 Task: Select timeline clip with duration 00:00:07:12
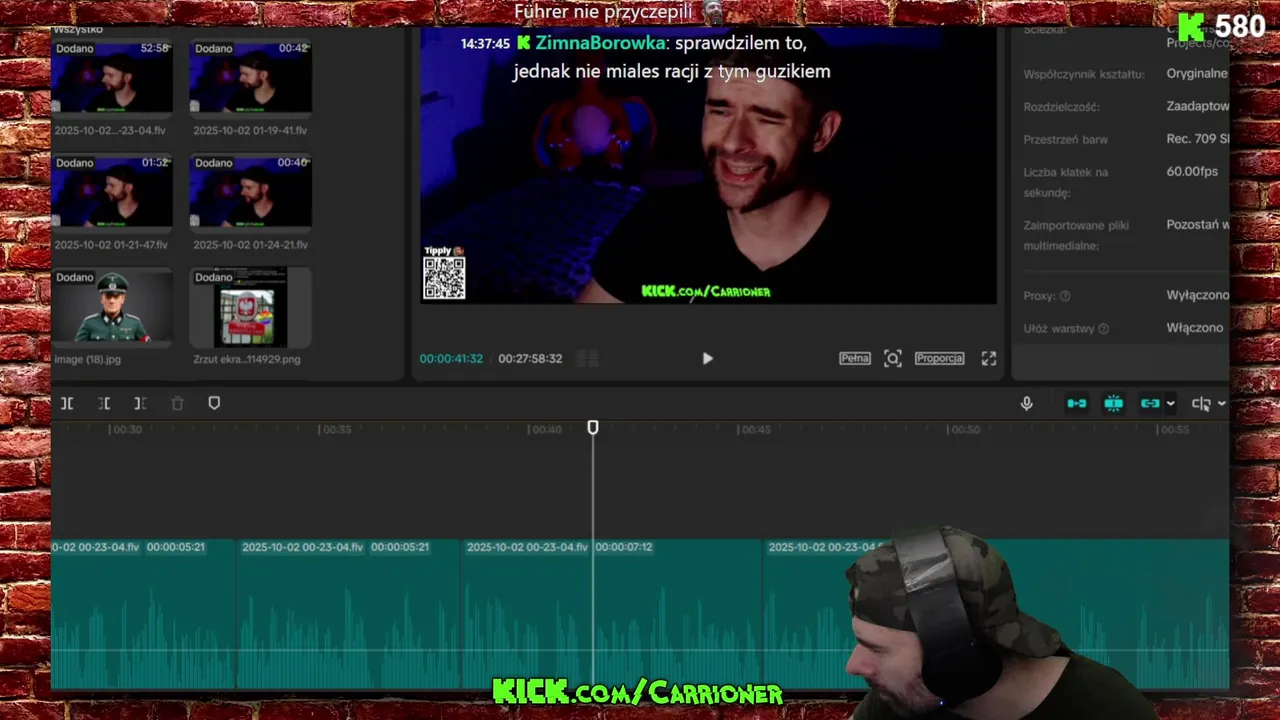pos(612,614)
